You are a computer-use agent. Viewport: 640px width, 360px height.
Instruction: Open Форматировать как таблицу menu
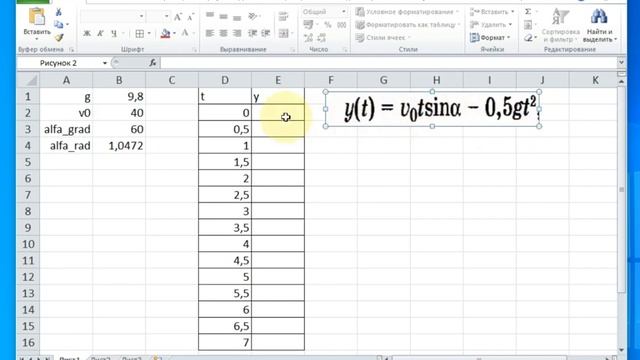coord(407,25)
